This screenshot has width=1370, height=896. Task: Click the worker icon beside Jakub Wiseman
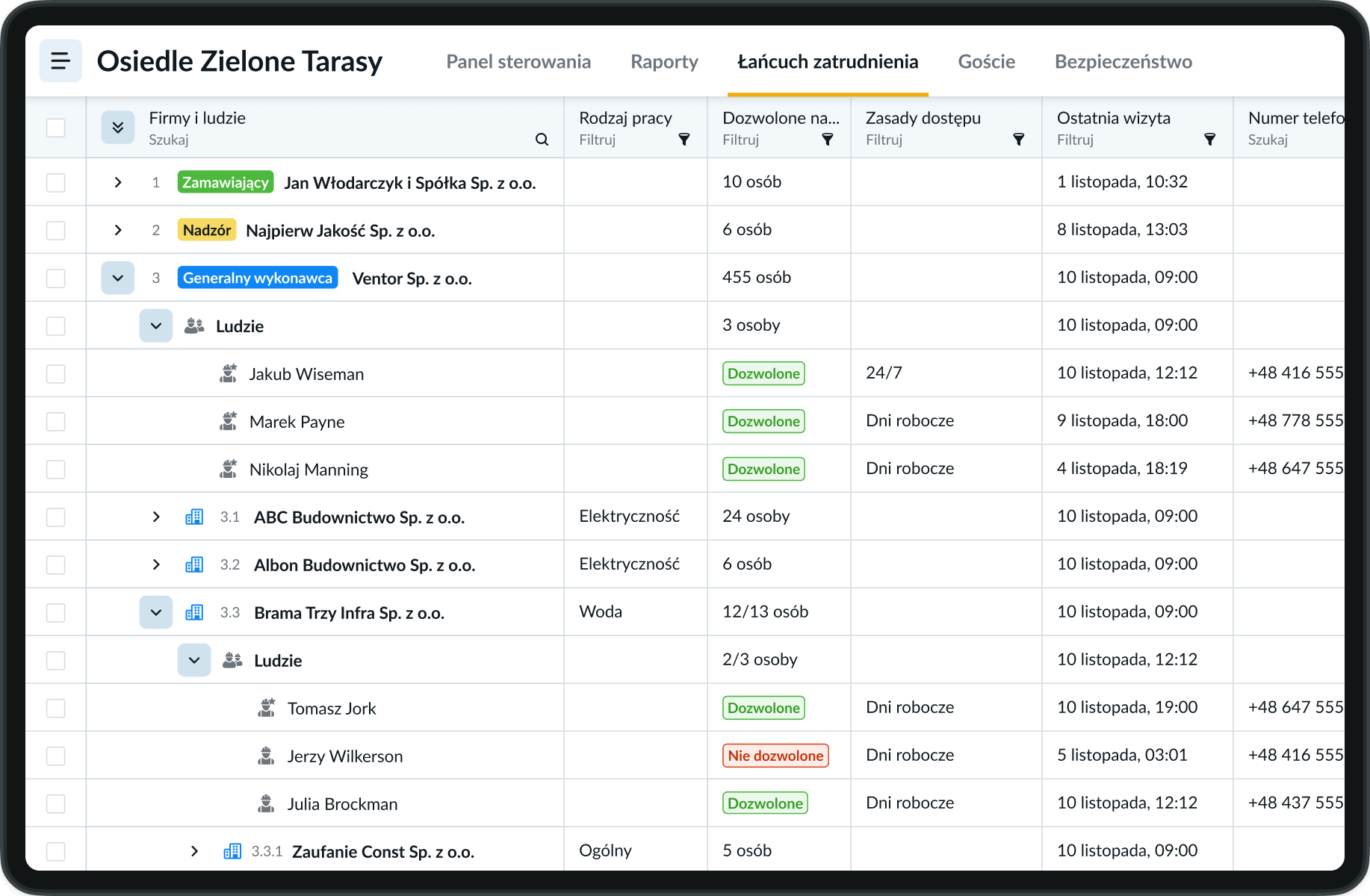[229, 373]
